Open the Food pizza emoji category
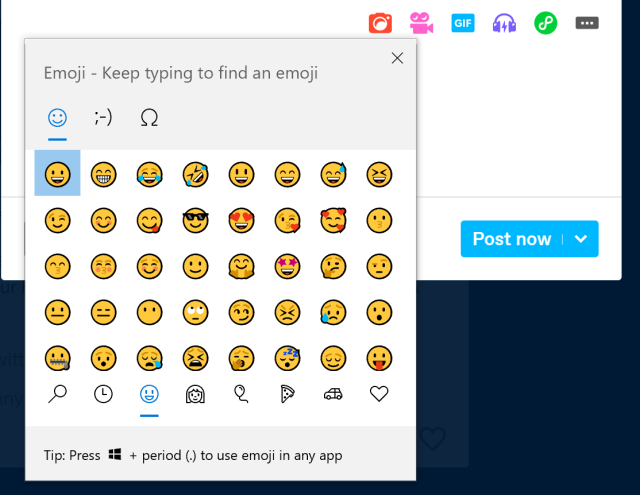 coord(287,394)
